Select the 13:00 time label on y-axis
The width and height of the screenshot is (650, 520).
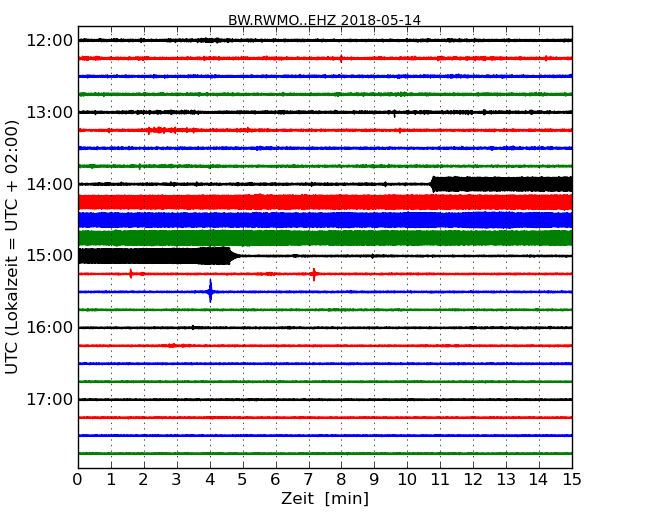[x=49, y=112]
